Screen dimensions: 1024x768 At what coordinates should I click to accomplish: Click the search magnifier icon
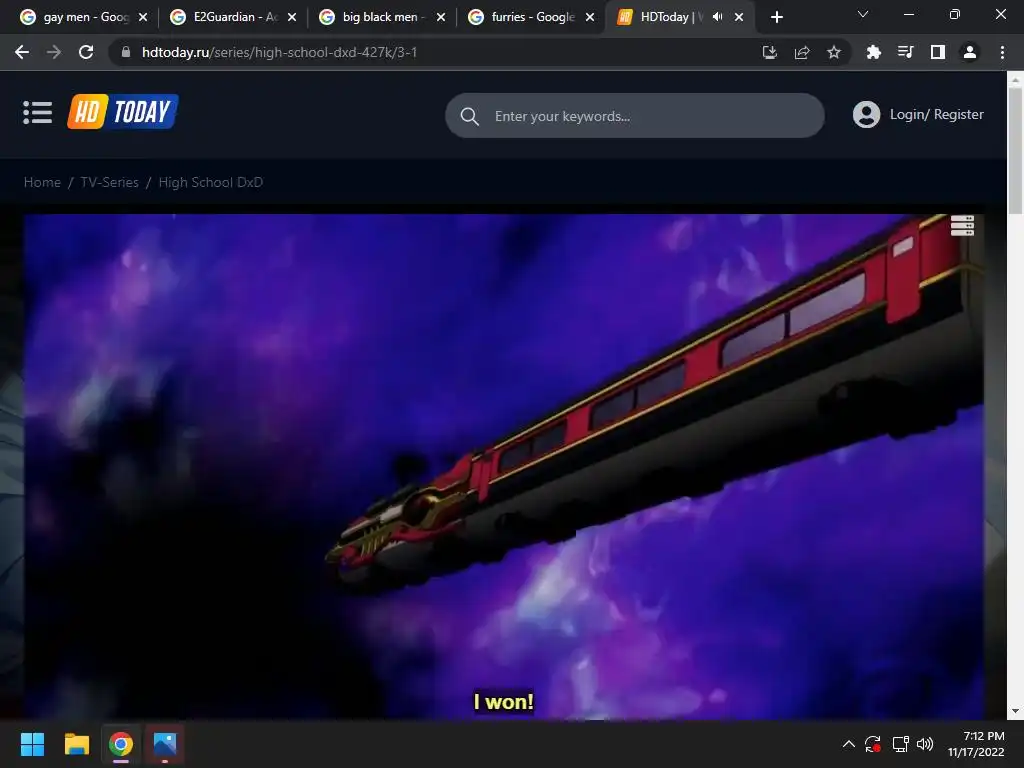pyautogui.click(x=470, y=117)
